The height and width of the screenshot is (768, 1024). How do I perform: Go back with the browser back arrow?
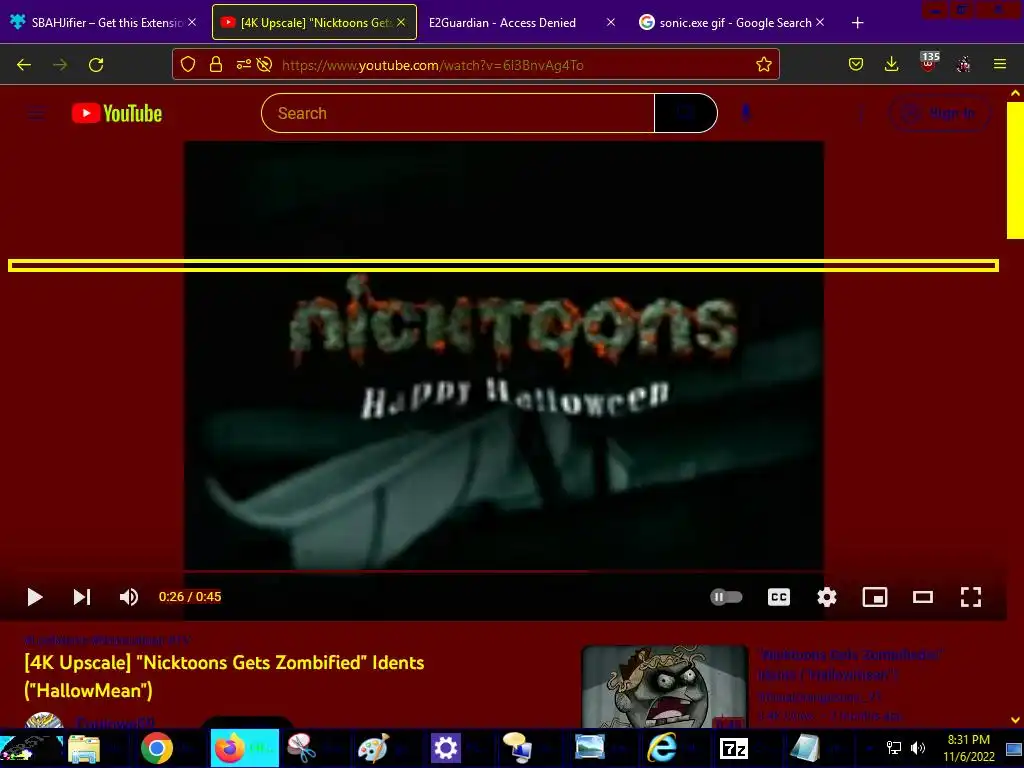24,65
